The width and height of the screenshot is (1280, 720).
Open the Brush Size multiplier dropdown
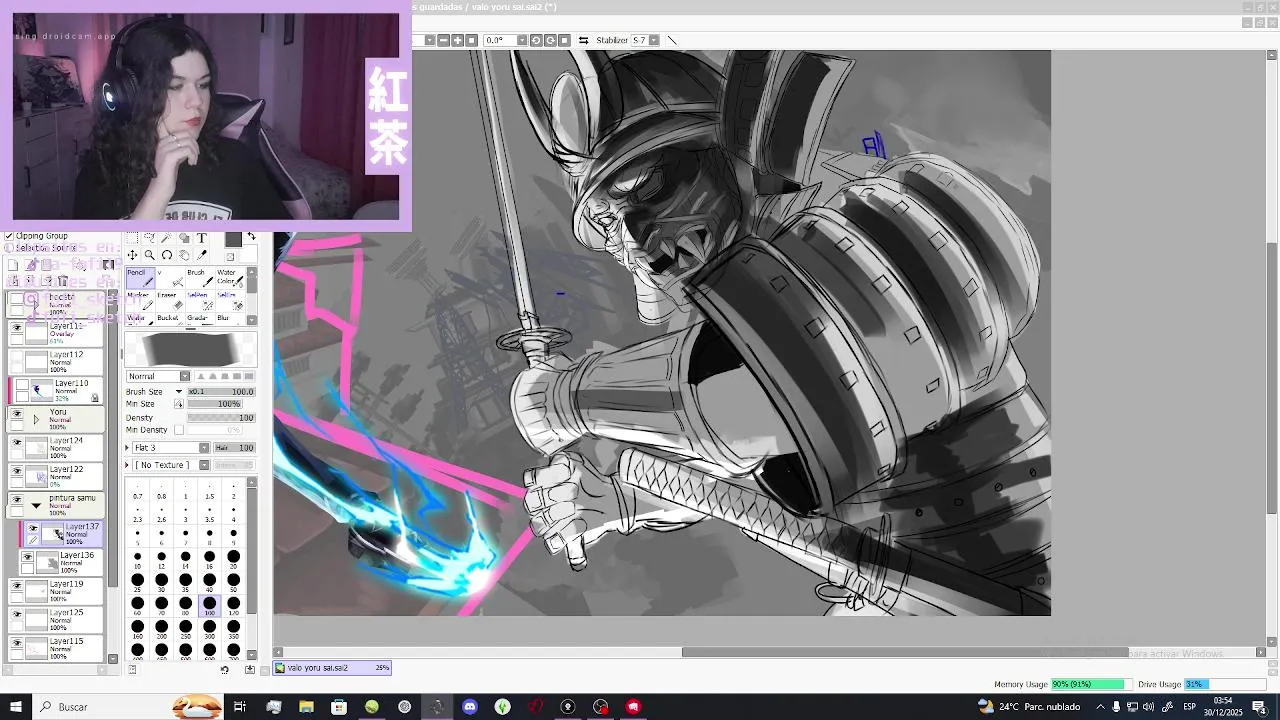179,392
